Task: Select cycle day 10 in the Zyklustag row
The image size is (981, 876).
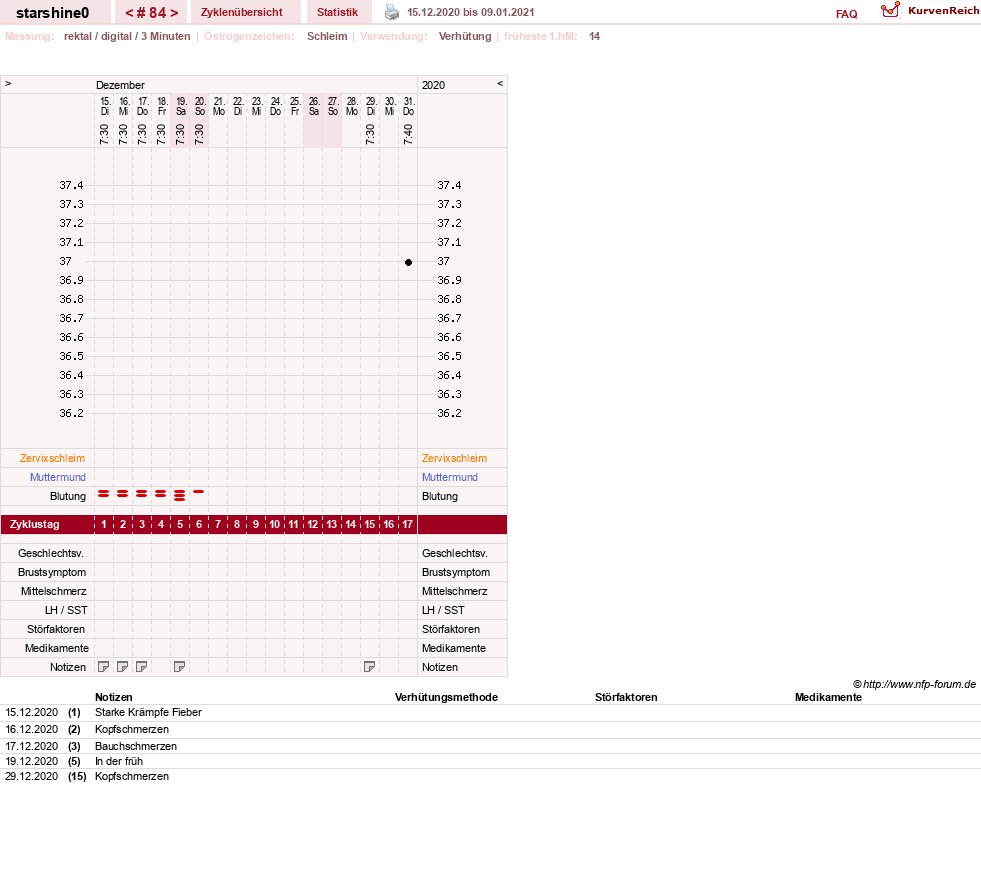Action: tap(275, 524)
